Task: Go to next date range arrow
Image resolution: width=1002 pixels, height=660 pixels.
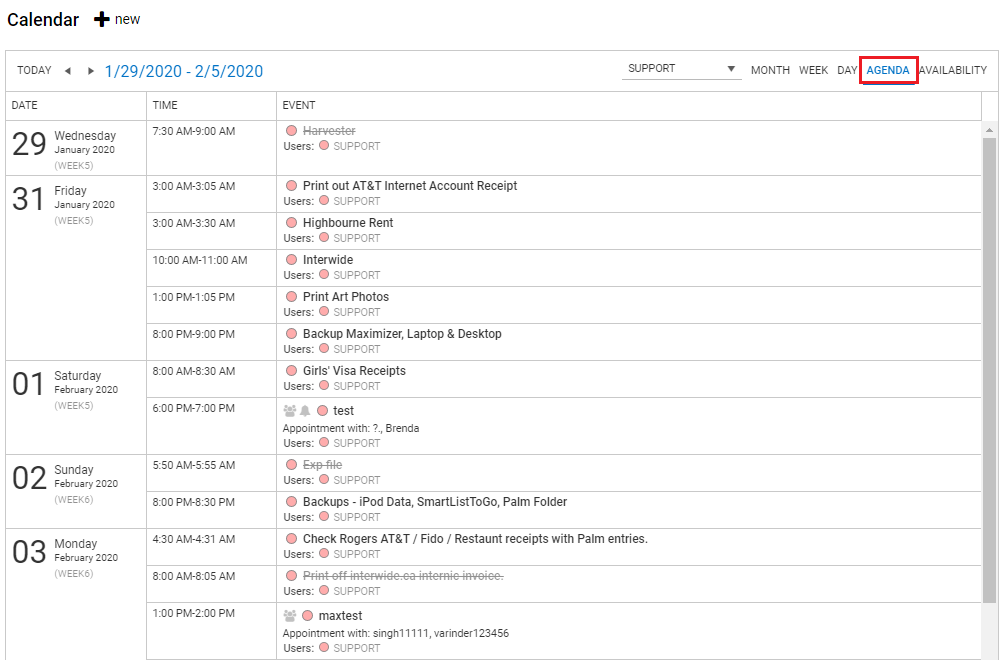Action: click(x=91, y=71)
